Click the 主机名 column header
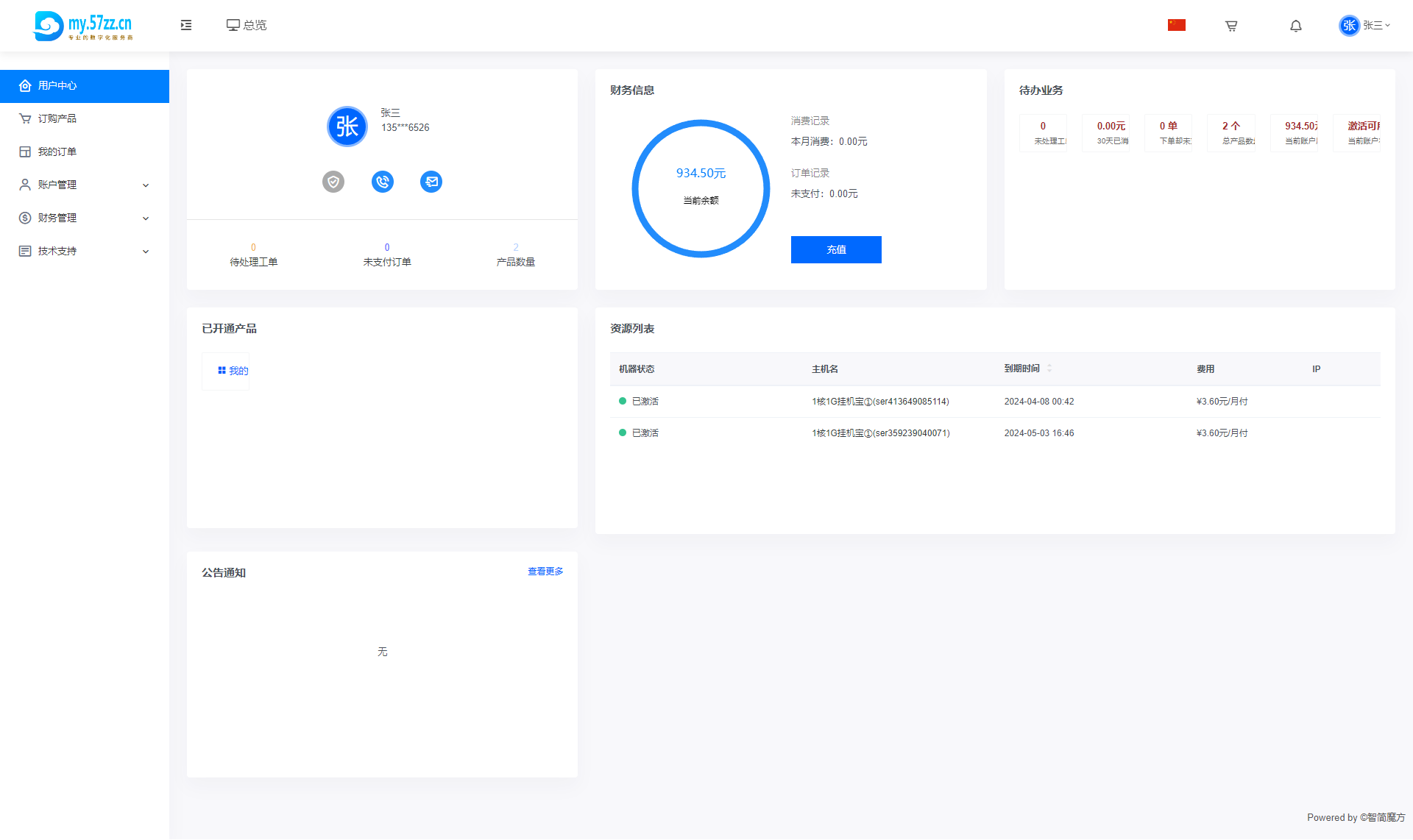1413x840 pixels. [x=825, y=369]
